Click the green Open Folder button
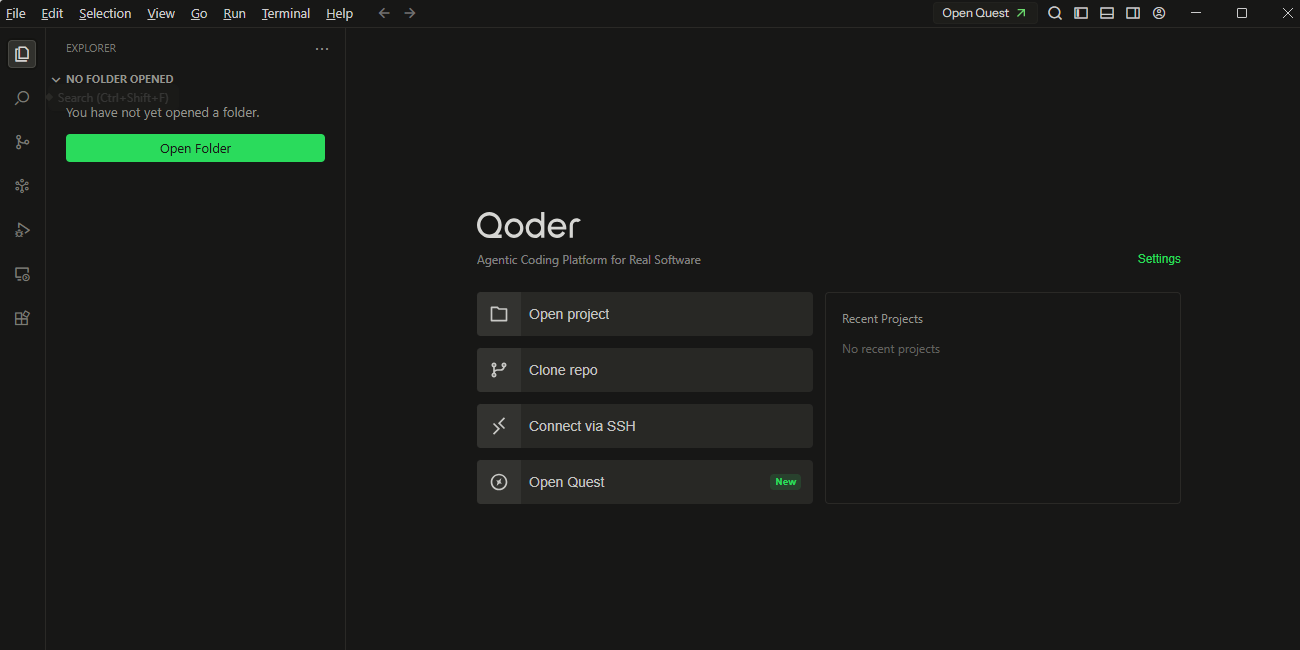This screenshot has height=650, width=1300. tap(195, 148)
